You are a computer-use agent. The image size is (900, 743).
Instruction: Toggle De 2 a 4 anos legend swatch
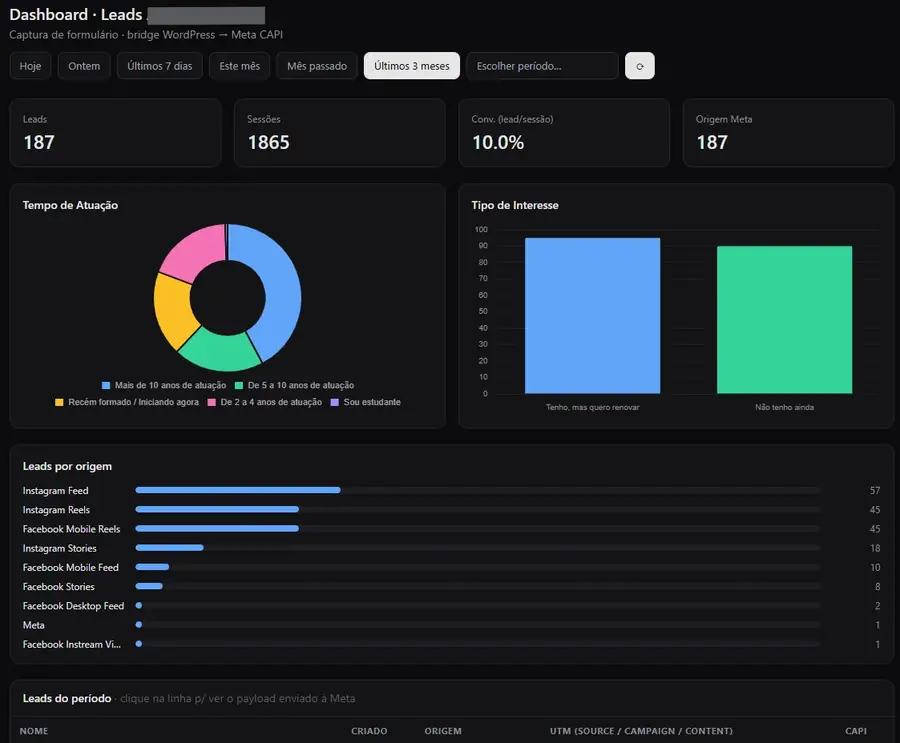click(x=211, y=402)
